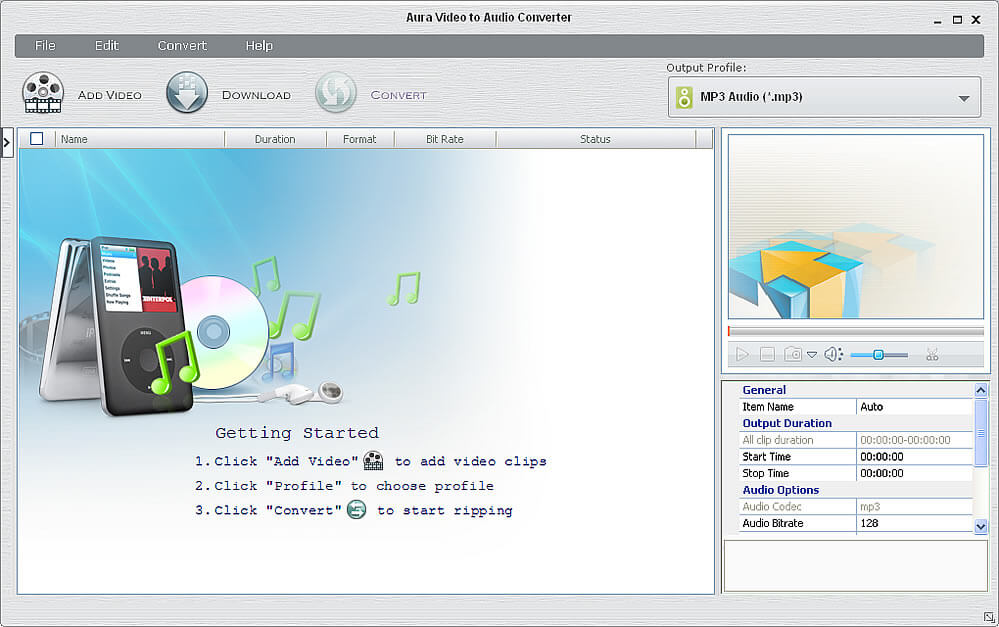Click the Convert circular arrows icon
Image resolution: width=999 pixels, height=627 pixels.
336,92
